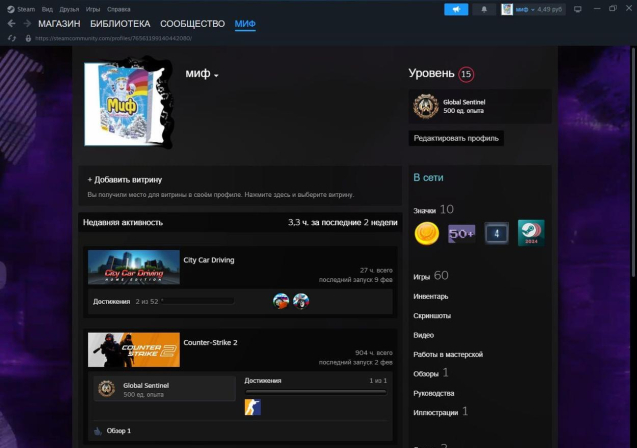Click the announcements megaphone icon
Viewport: 637px width, 448px height.
coord(456,9)
